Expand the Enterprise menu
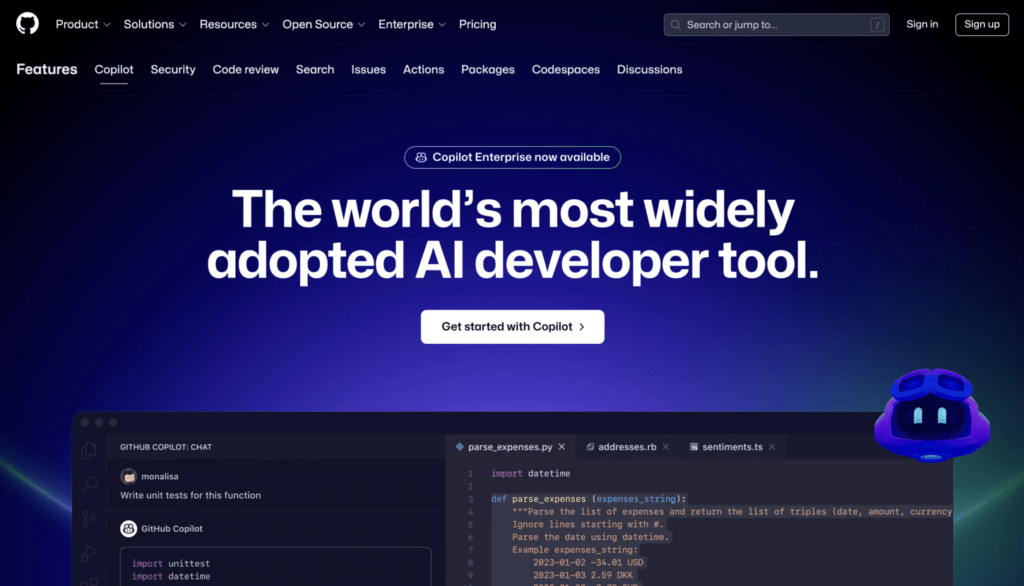This screenshot has width=1024, height=586. coord(411,24)
